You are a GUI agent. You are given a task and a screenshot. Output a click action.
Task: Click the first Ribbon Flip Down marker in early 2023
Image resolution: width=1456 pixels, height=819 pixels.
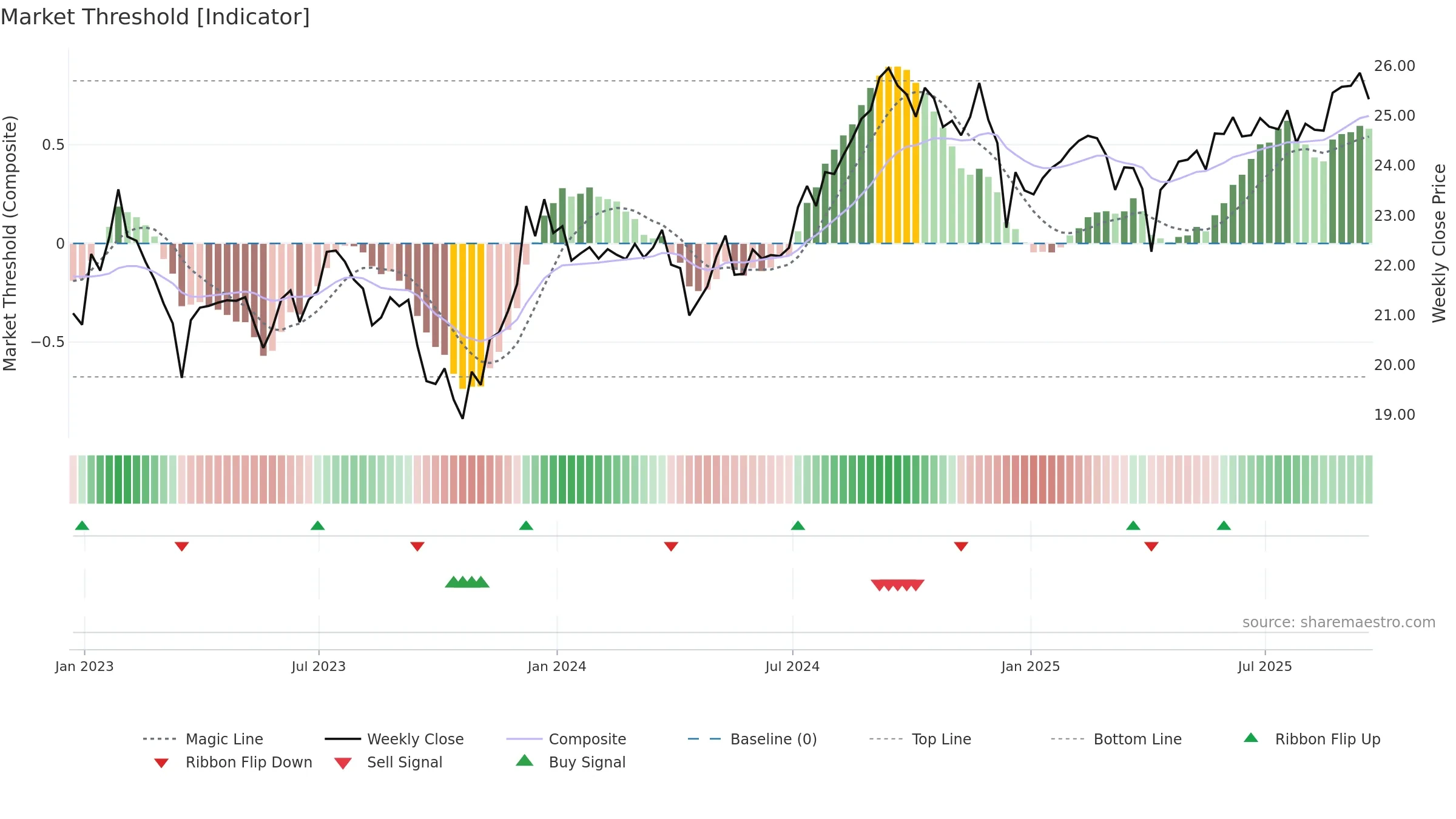pyautogui.click(x=181, y=547)
